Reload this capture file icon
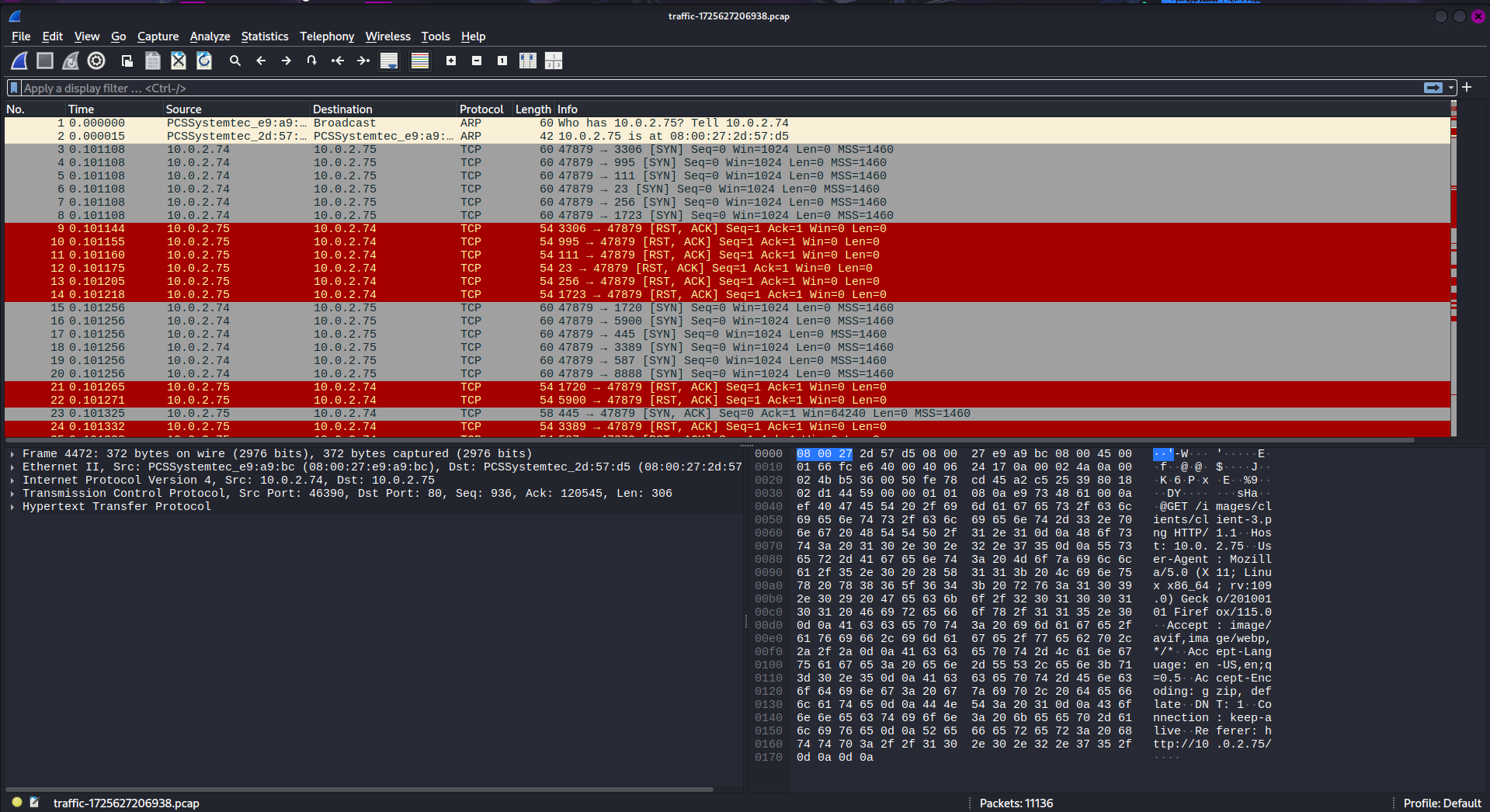This screenshot has width=1490, height=812. point(204,61)
